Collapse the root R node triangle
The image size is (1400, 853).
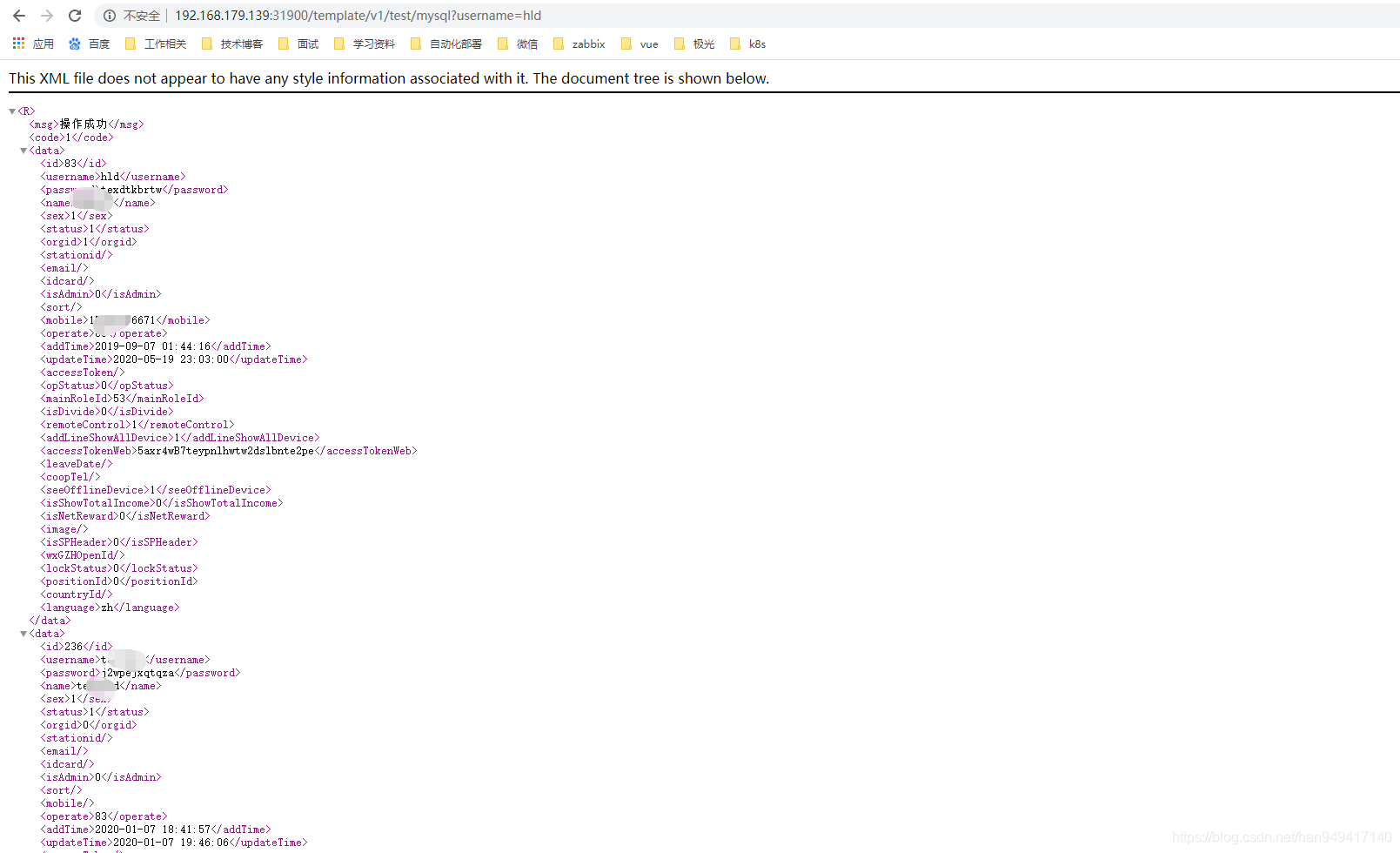pyautogui.click(x=12, y=111)
